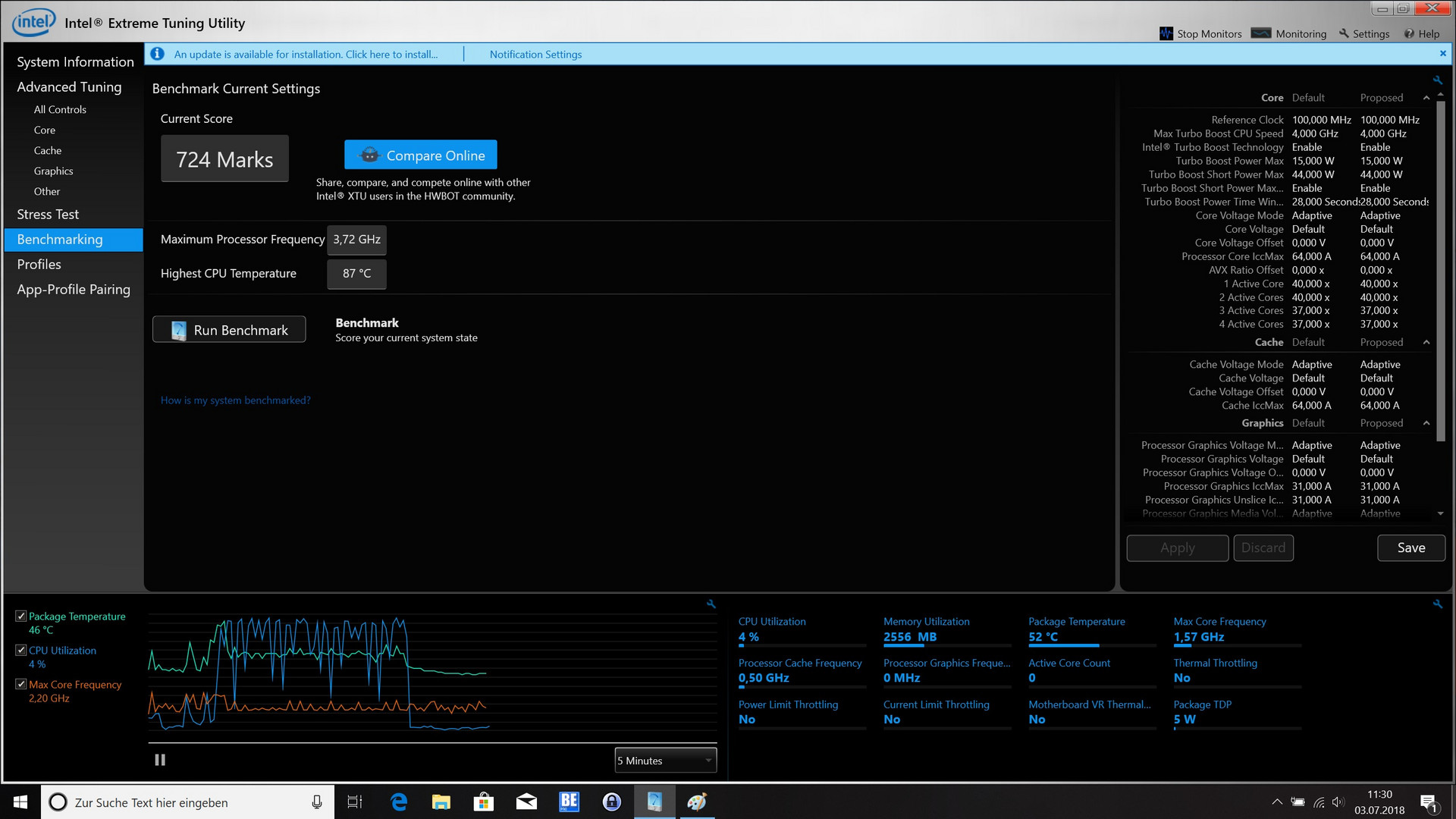Open Microsoft Edge from the taskbar
Image resolution: width=1456 pixels, height=819 pixels.
tap(399, 802)
